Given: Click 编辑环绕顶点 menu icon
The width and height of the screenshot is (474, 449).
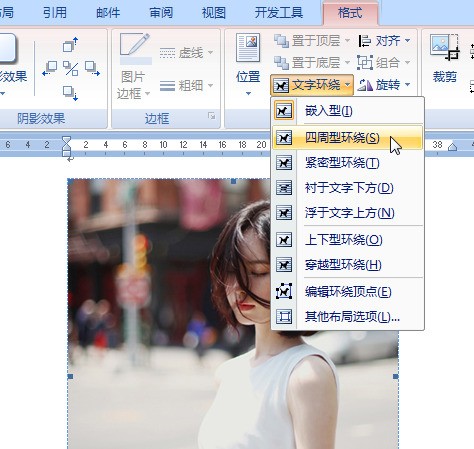Looking at the screenshot, I should (x=284, y=292).
